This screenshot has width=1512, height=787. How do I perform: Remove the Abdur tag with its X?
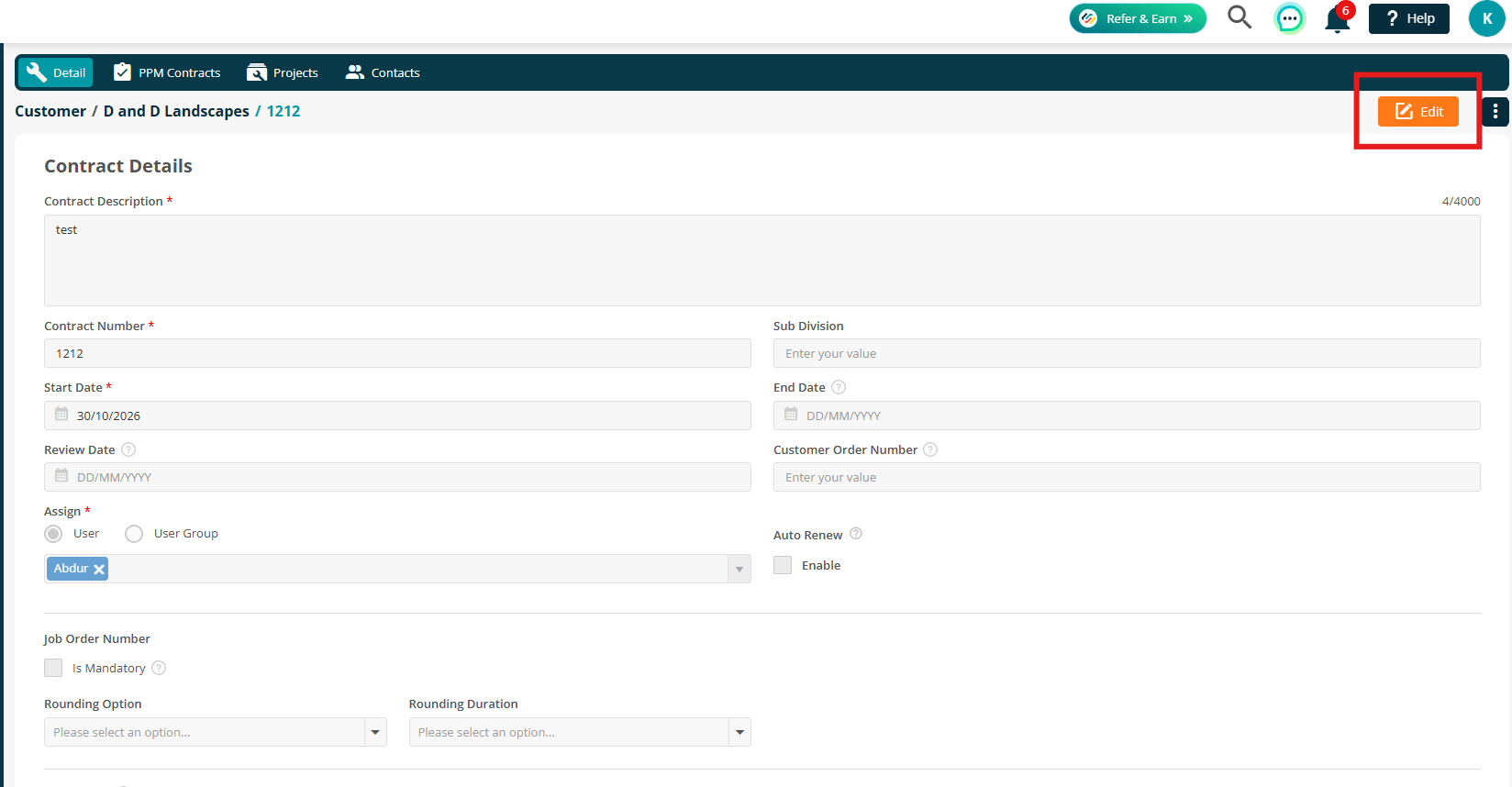[99, 570]
